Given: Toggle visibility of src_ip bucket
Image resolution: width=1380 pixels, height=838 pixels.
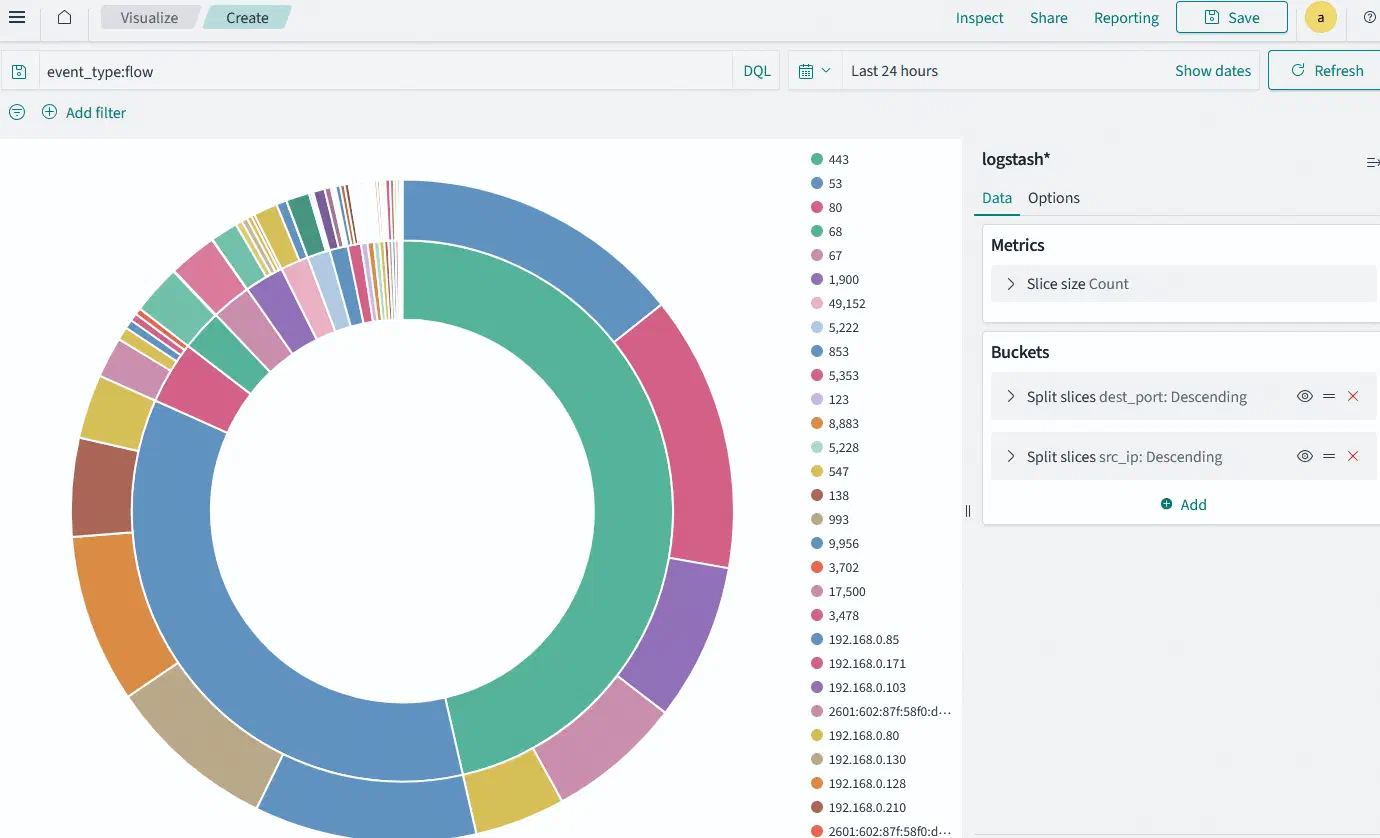Looking at the screenshot, I should 1305,456.
